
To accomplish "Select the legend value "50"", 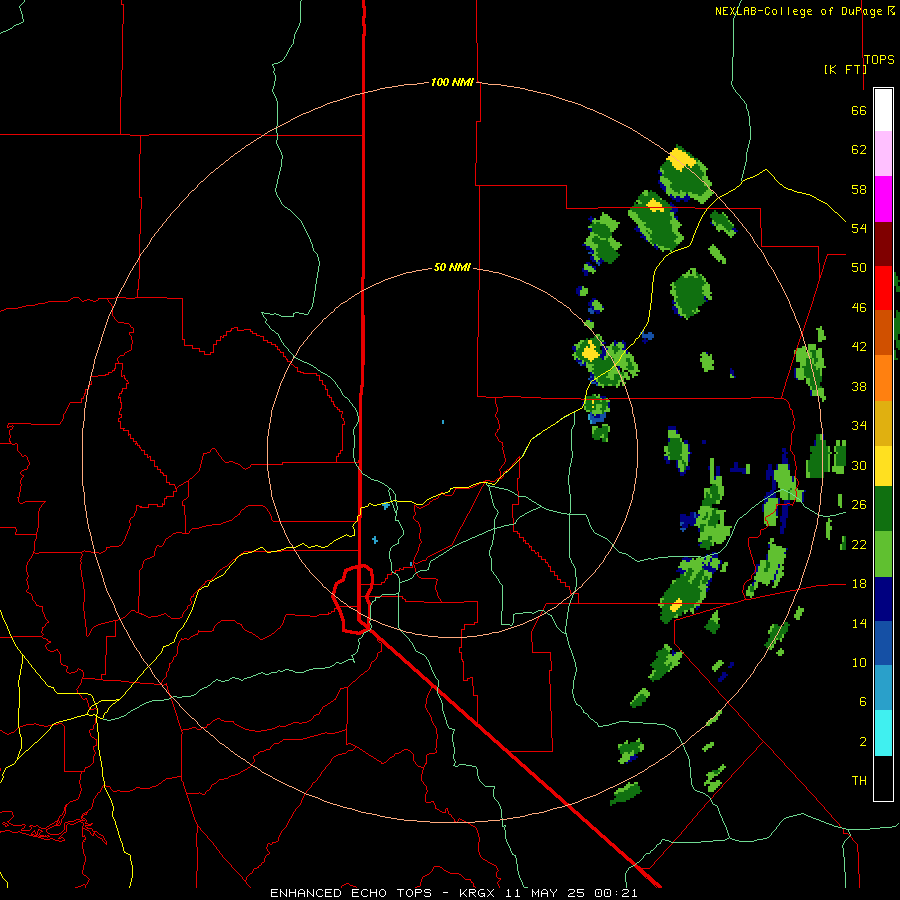I will pyautogui.click(x=859, y=268).
